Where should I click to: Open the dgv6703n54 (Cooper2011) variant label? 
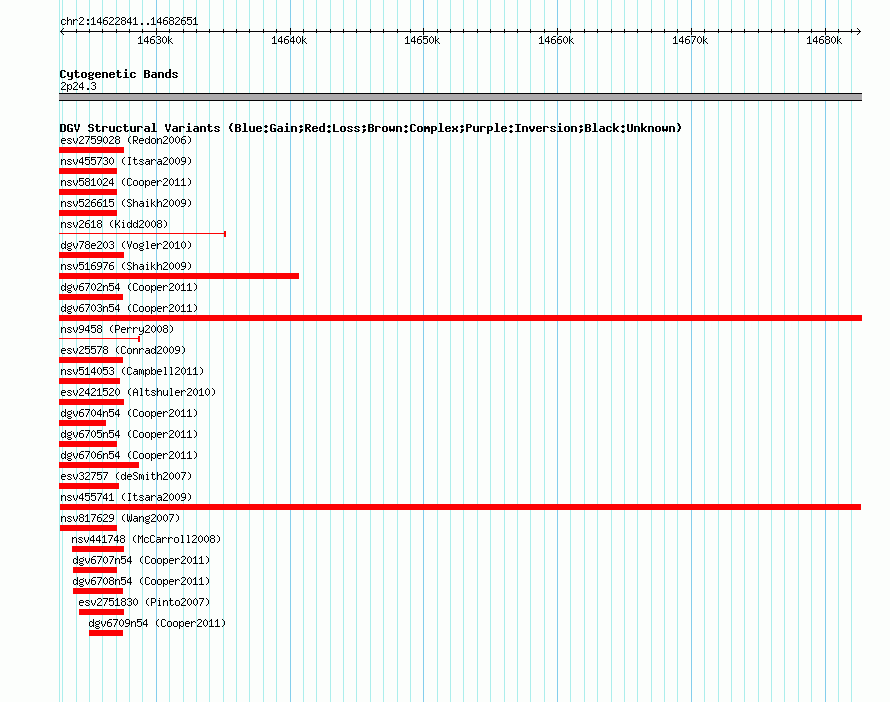[x=129, y=308]
